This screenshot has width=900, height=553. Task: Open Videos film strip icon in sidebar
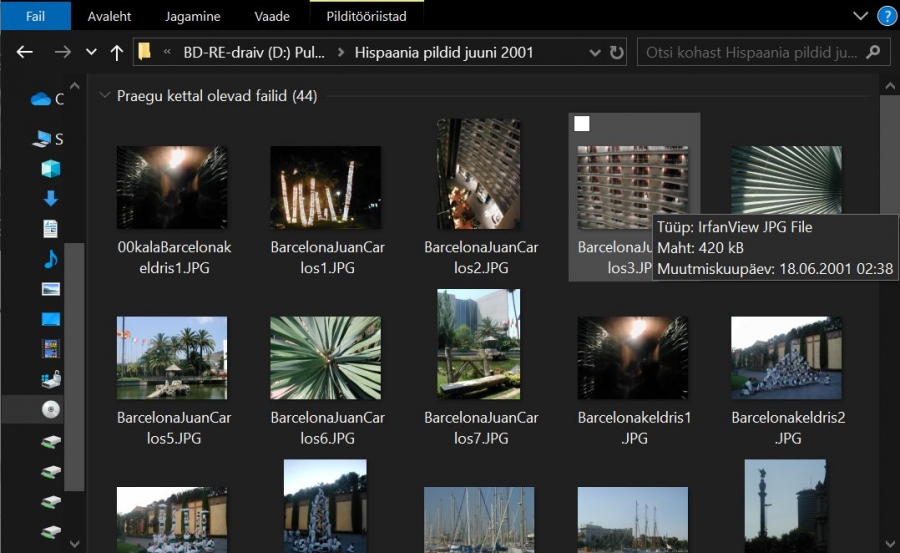51,349
